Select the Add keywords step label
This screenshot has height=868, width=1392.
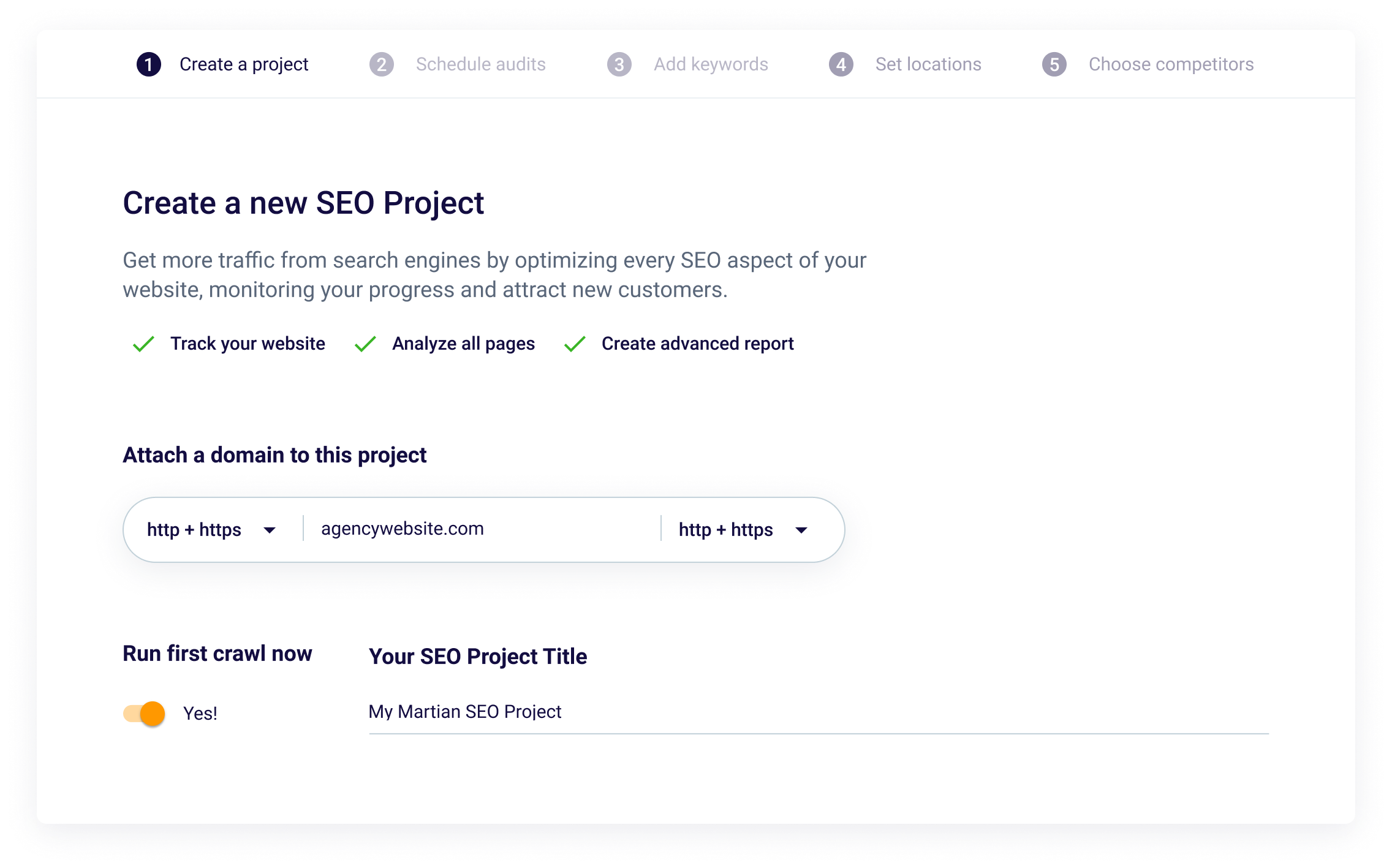[x=711, y=64]
